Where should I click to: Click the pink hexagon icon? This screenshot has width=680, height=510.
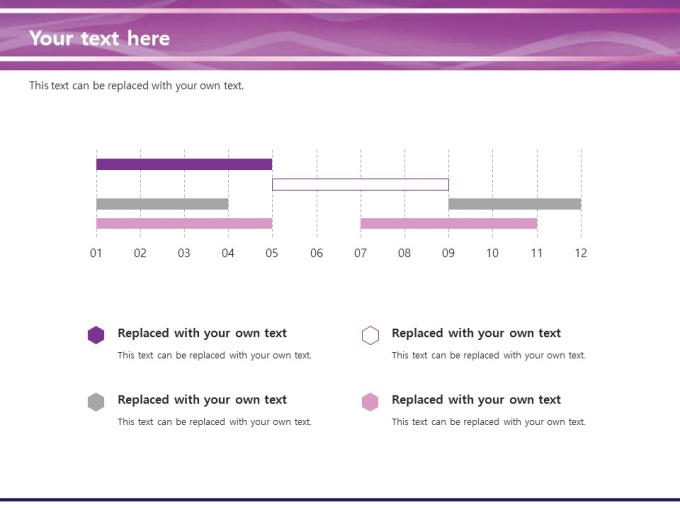(370, 402)
